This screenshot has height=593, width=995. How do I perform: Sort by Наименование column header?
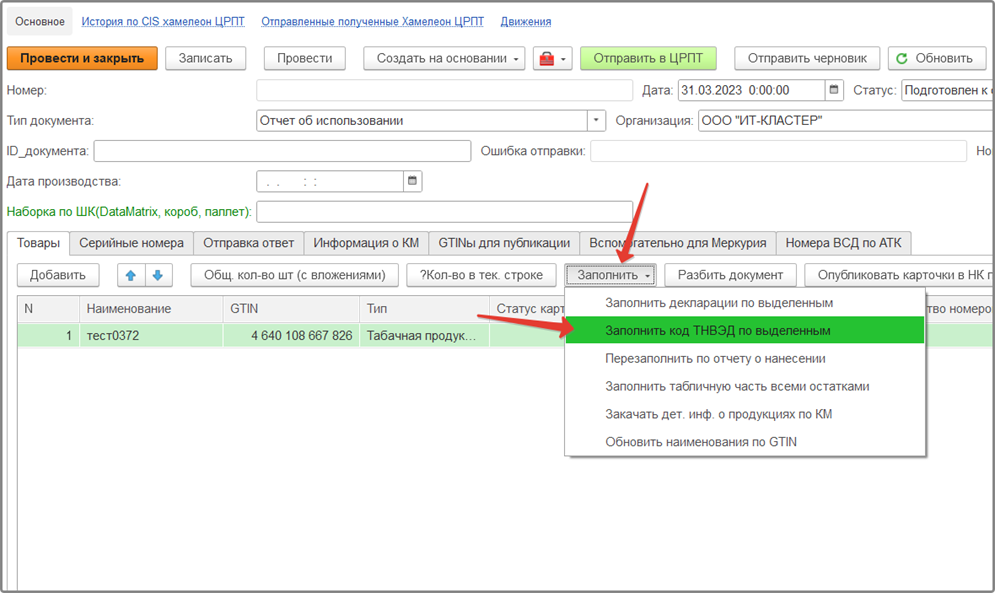[x=151, y=309]
